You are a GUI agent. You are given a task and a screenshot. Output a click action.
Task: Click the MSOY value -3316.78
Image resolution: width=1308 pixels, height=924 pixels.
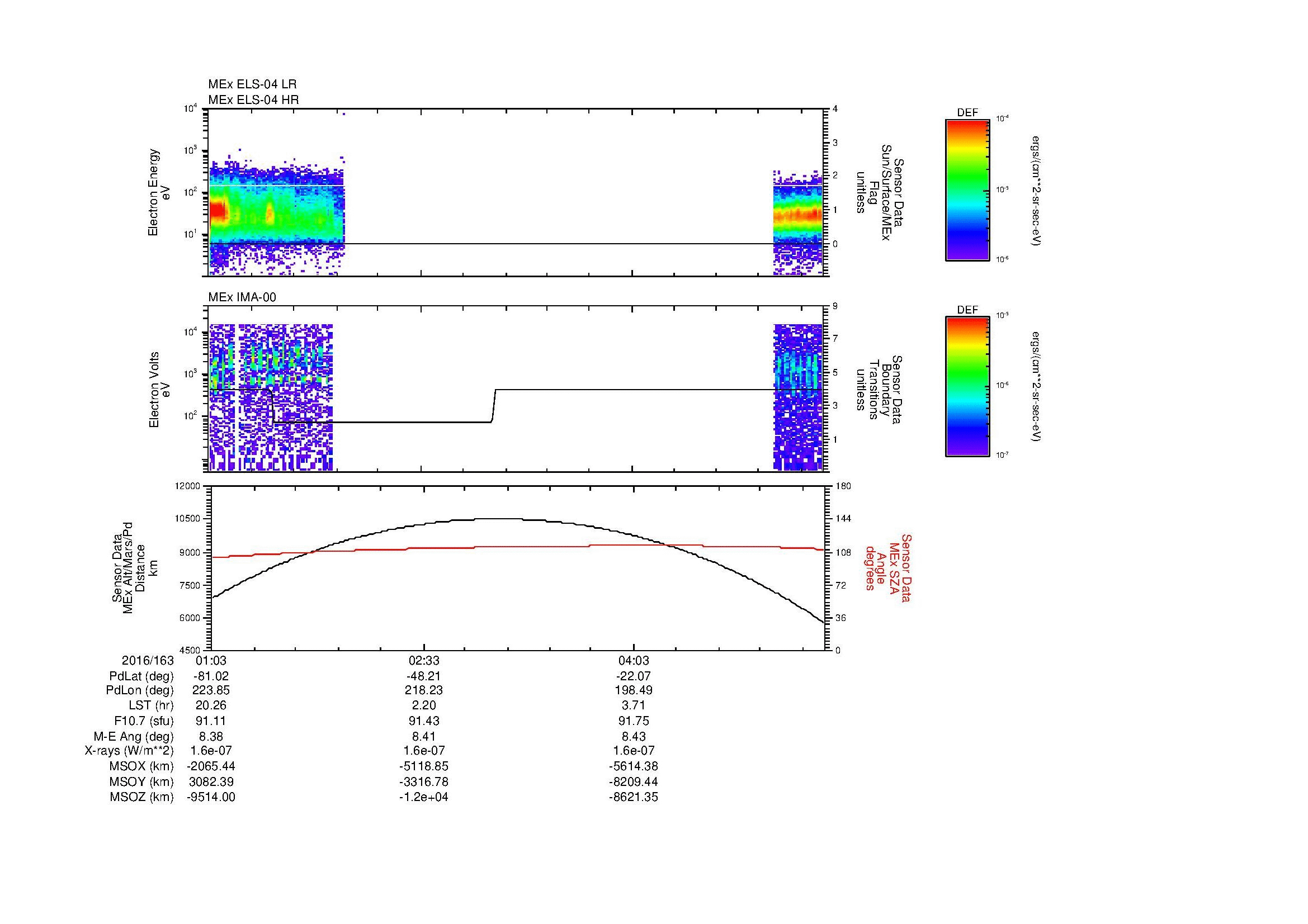tap(424, 781)
